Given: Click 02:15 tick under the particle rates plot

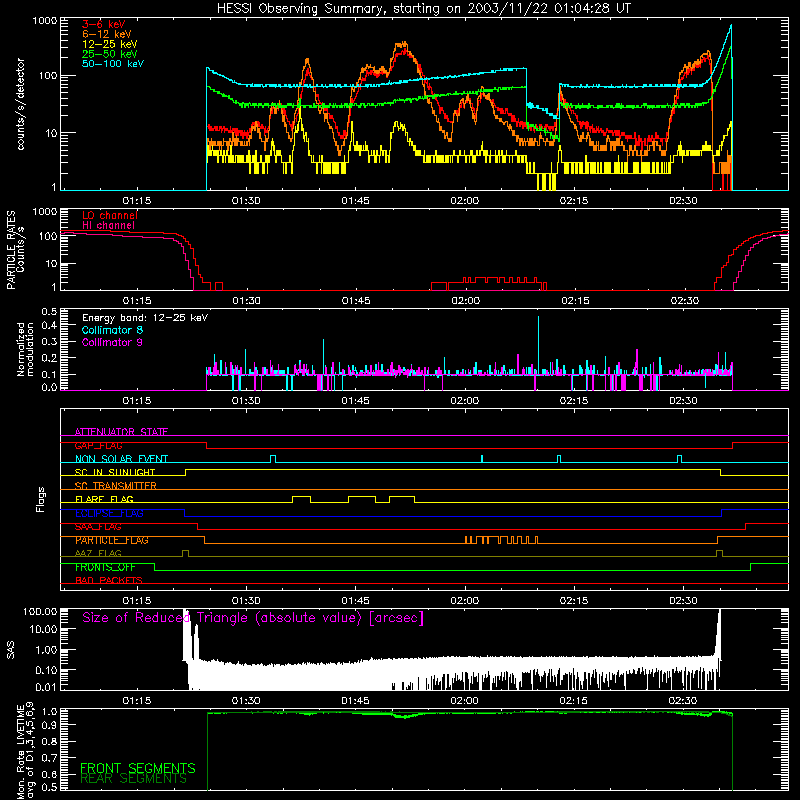Looking at the screenshot, I should pos(575,301).
